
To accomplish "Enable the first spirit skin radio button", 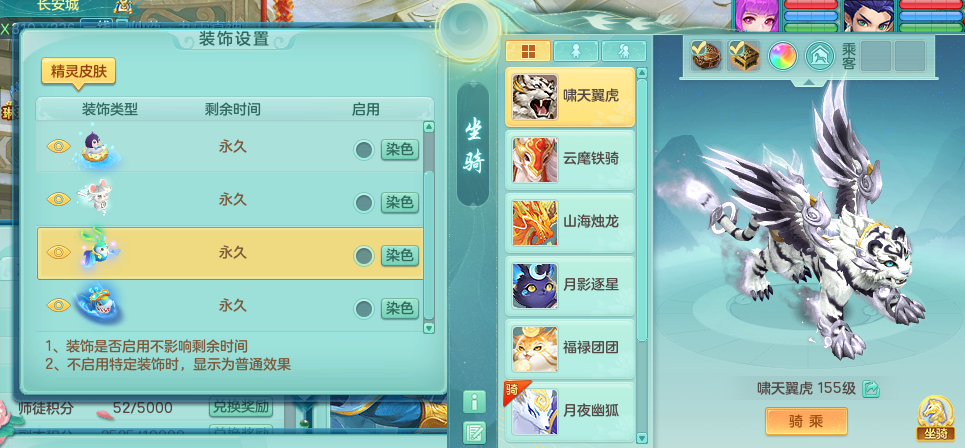I will 364,150.
